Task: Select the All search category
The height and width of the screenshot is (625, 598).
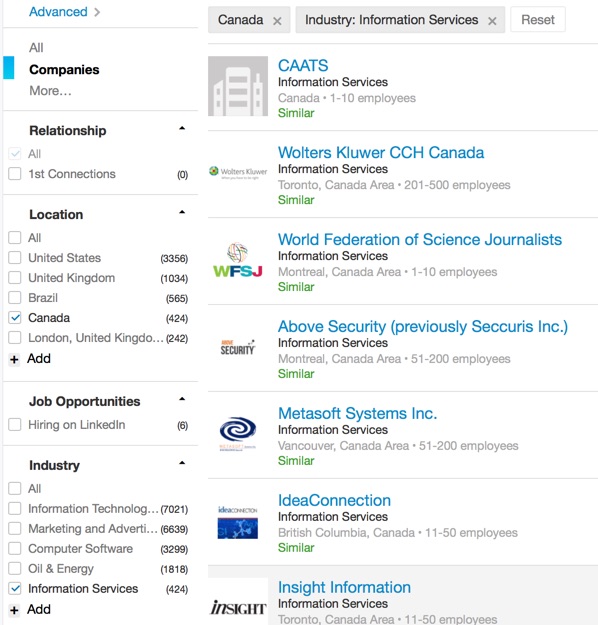Action: click(x=36, y=47)
